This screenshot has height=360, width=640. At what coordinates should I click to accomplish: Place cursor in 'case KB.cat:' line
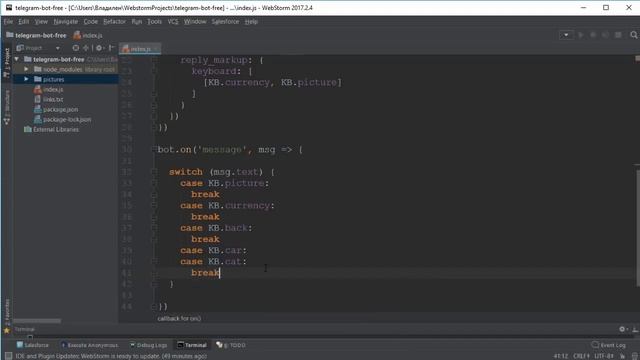click(213, 262)
